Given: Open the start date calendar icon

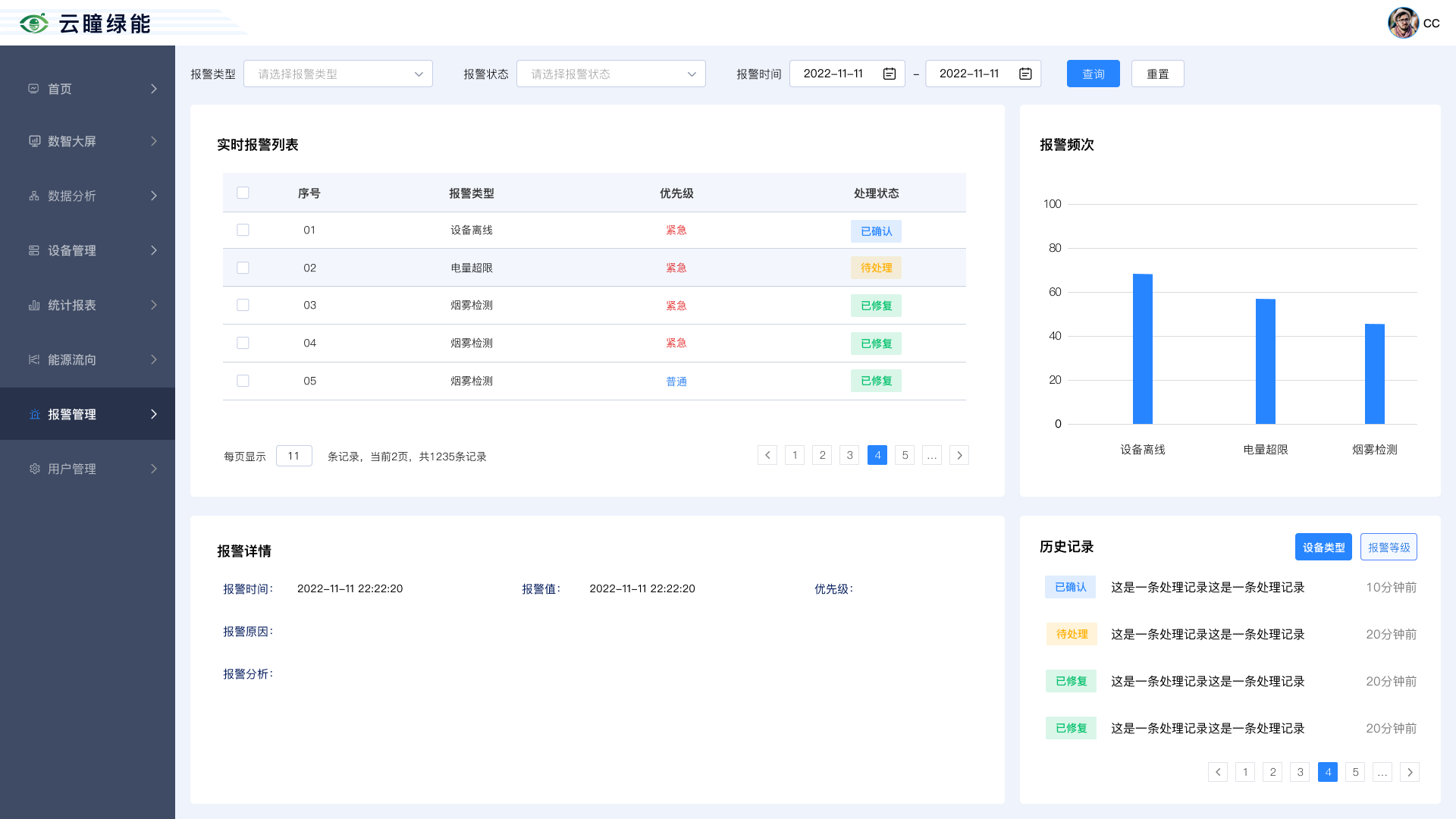Looking at the screenshot, I should click(890, 74).
